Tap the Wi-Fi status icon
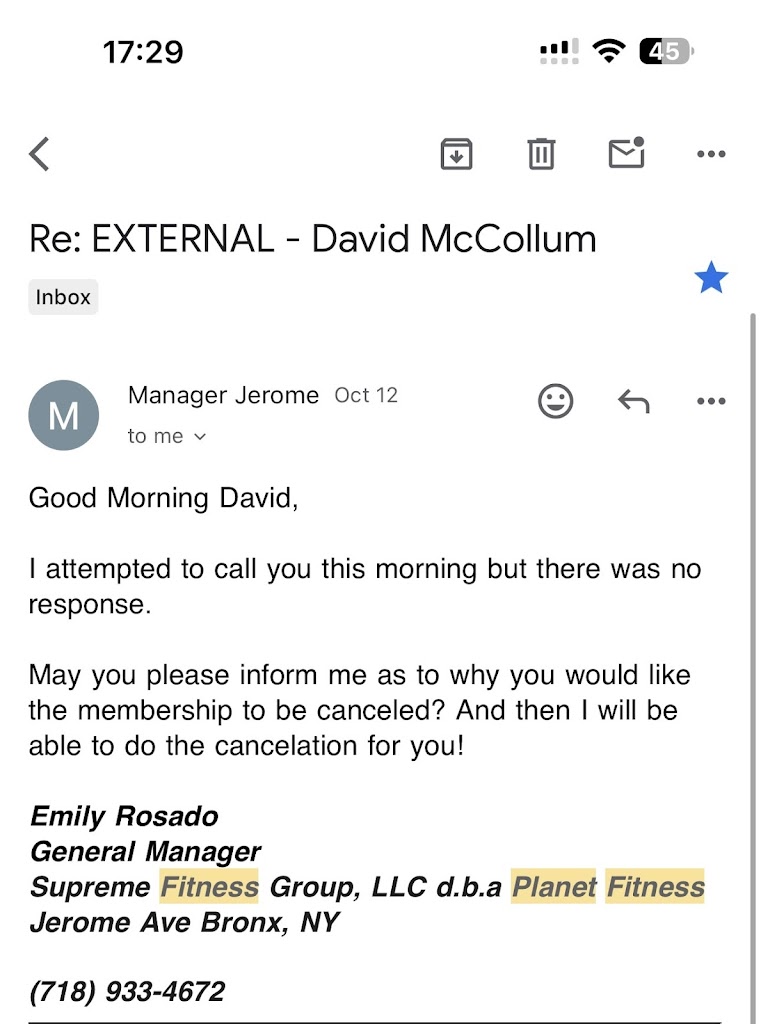Screen dimensions: 761x1024 608,51
